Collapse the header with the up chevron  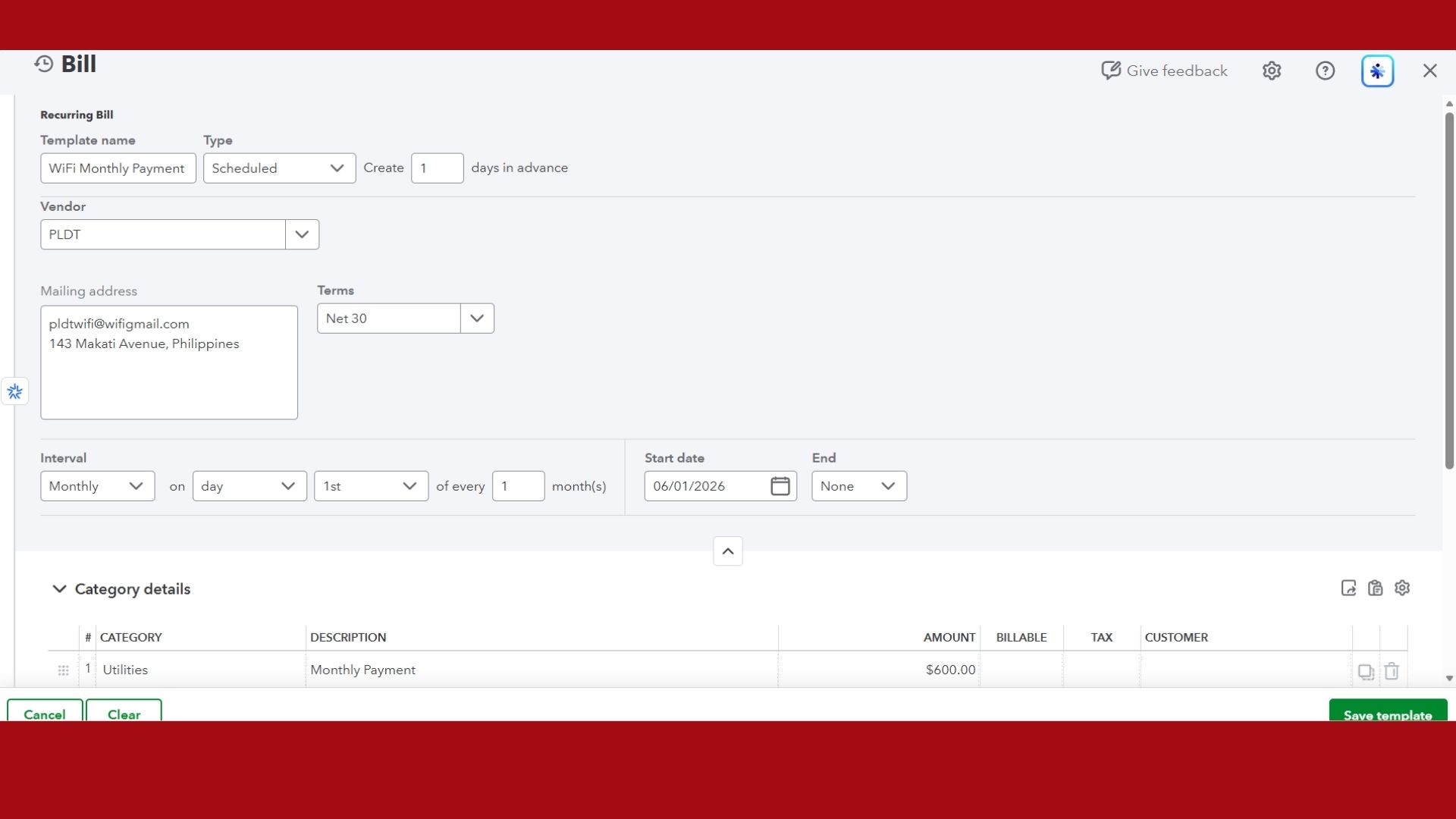pyautogui.click(x=727, y=551)
